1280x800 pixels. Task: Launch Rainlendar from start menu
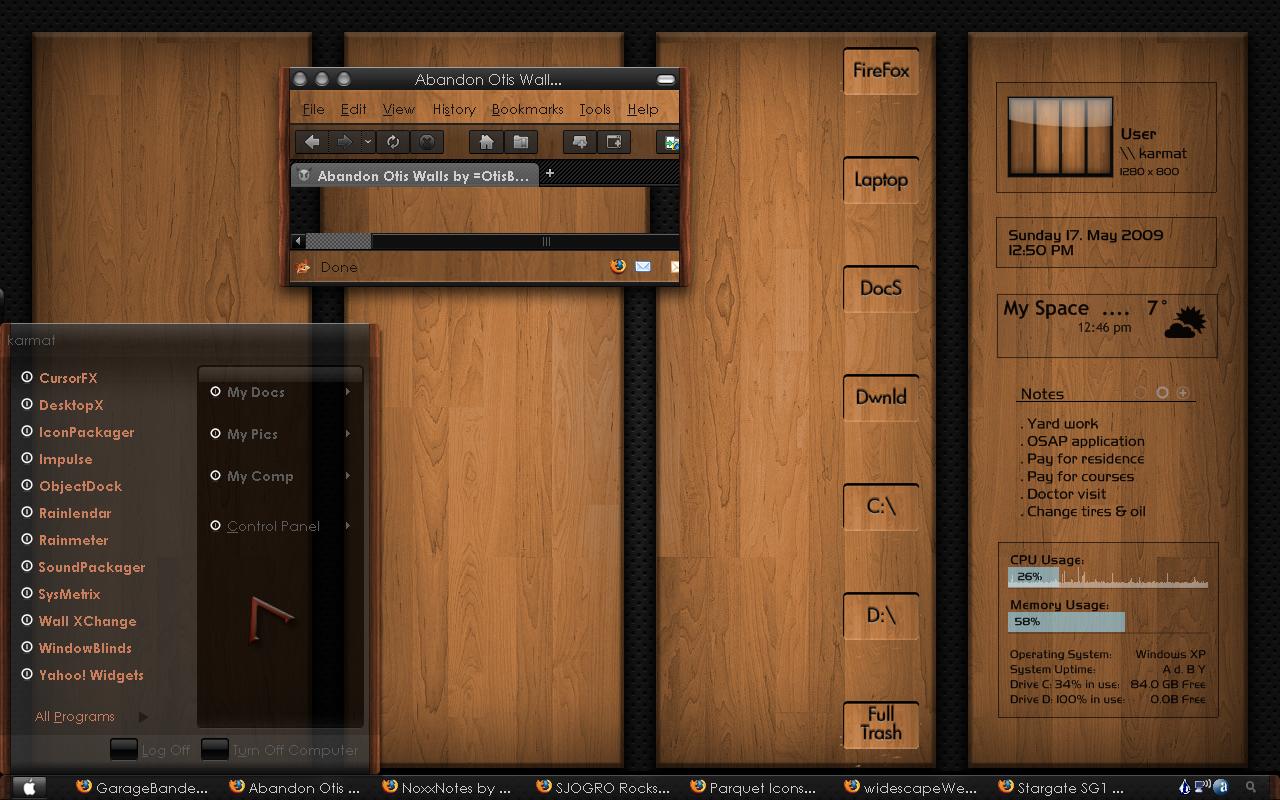click(x=75, y=513)
